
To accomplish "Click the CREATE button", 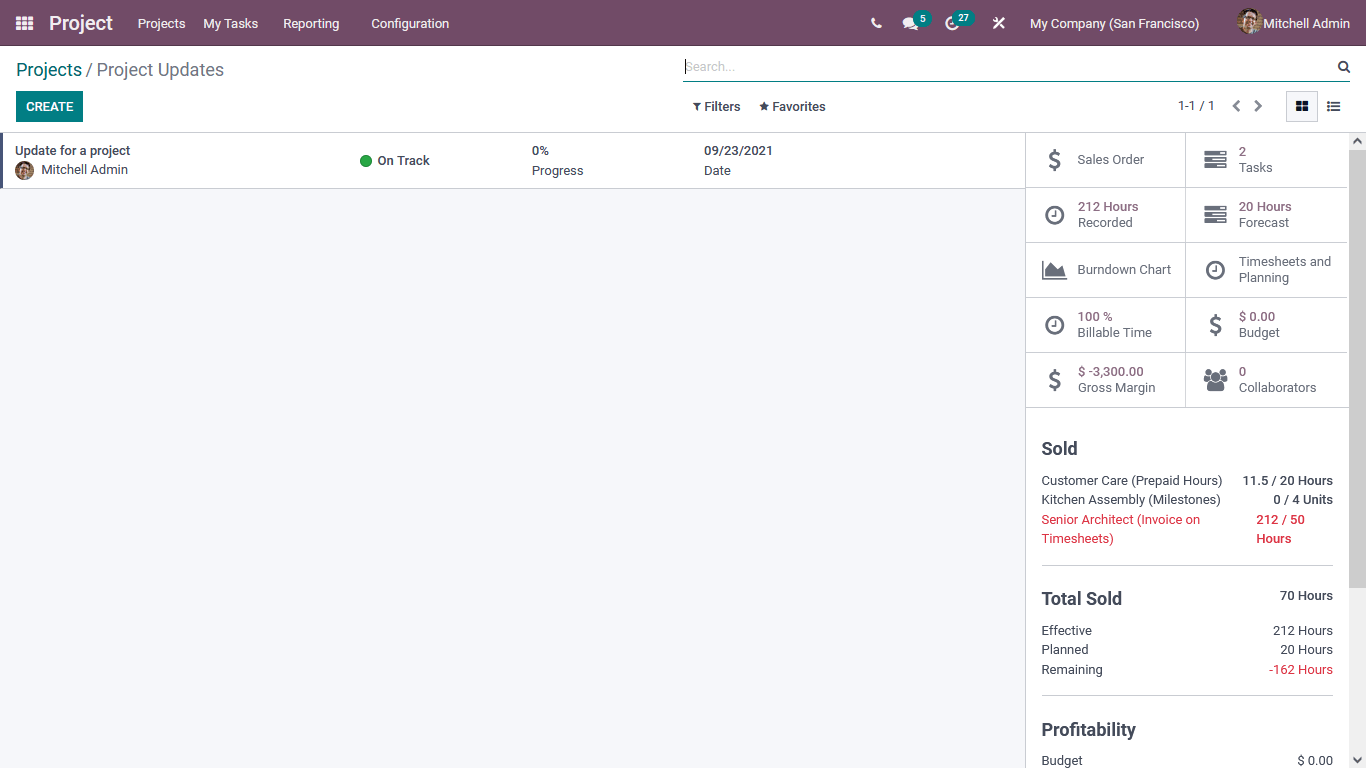I will click(x=49, y=107).
